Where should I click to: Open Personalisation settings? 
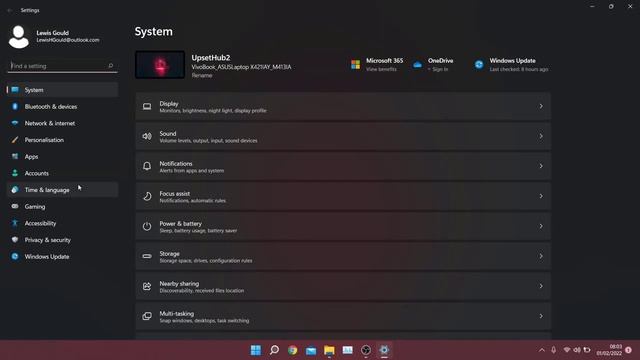point(62,140)
